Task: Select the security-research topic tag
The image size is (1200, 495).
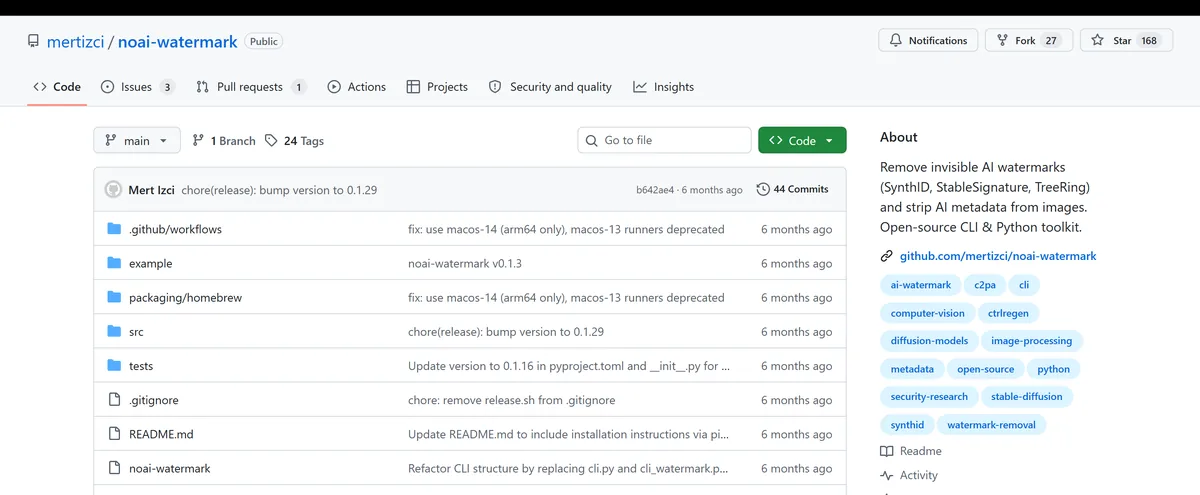Action: click(929, 397)
